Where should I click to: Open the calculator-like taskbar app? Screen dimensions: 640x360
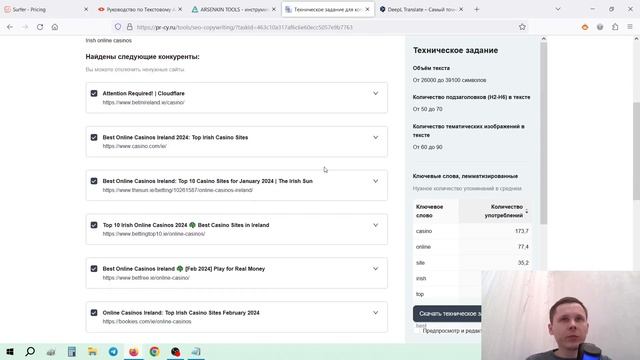click(x=72, y=351)
